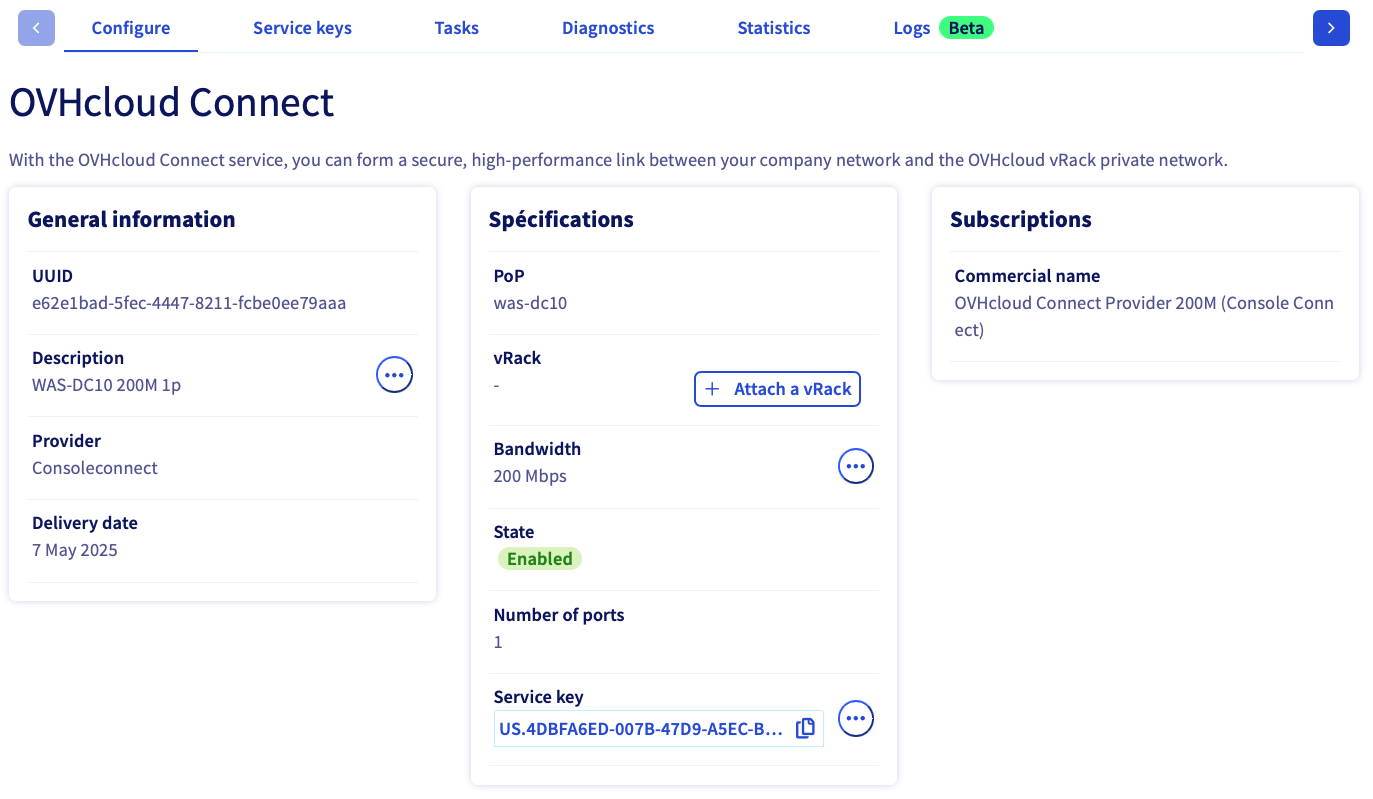
Task: Click the delivery date 7 May 2025
Action: click(x=75, y=550)
